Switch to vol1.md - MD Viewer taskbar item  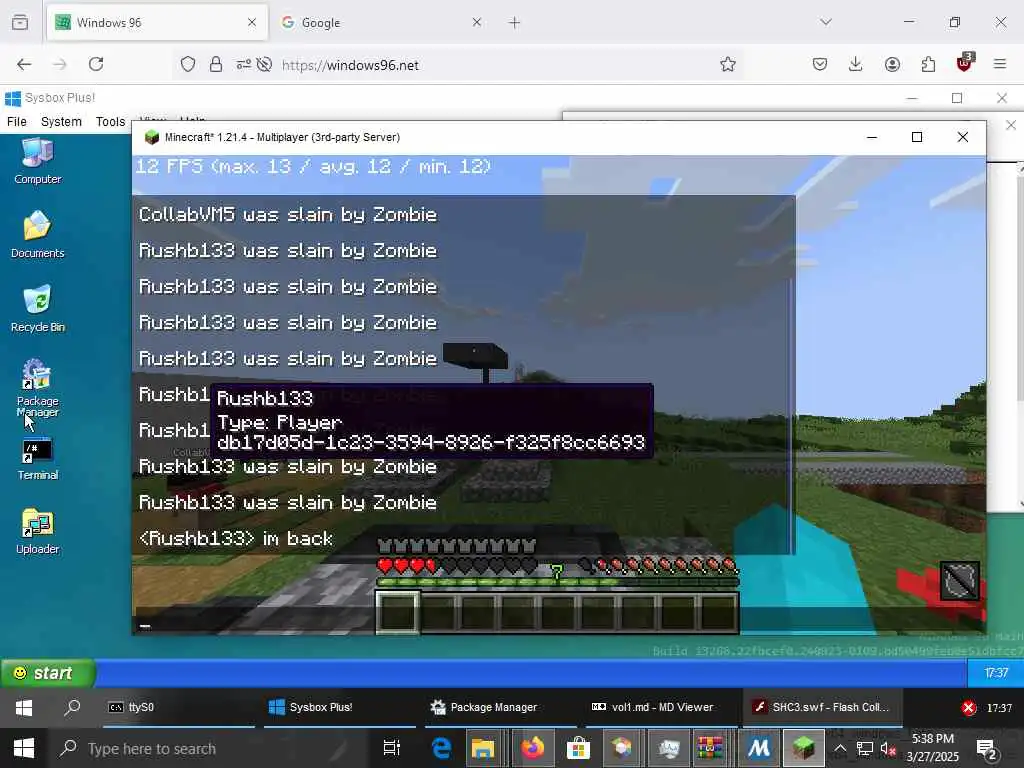pyautogui.click(x=661, y=707)
